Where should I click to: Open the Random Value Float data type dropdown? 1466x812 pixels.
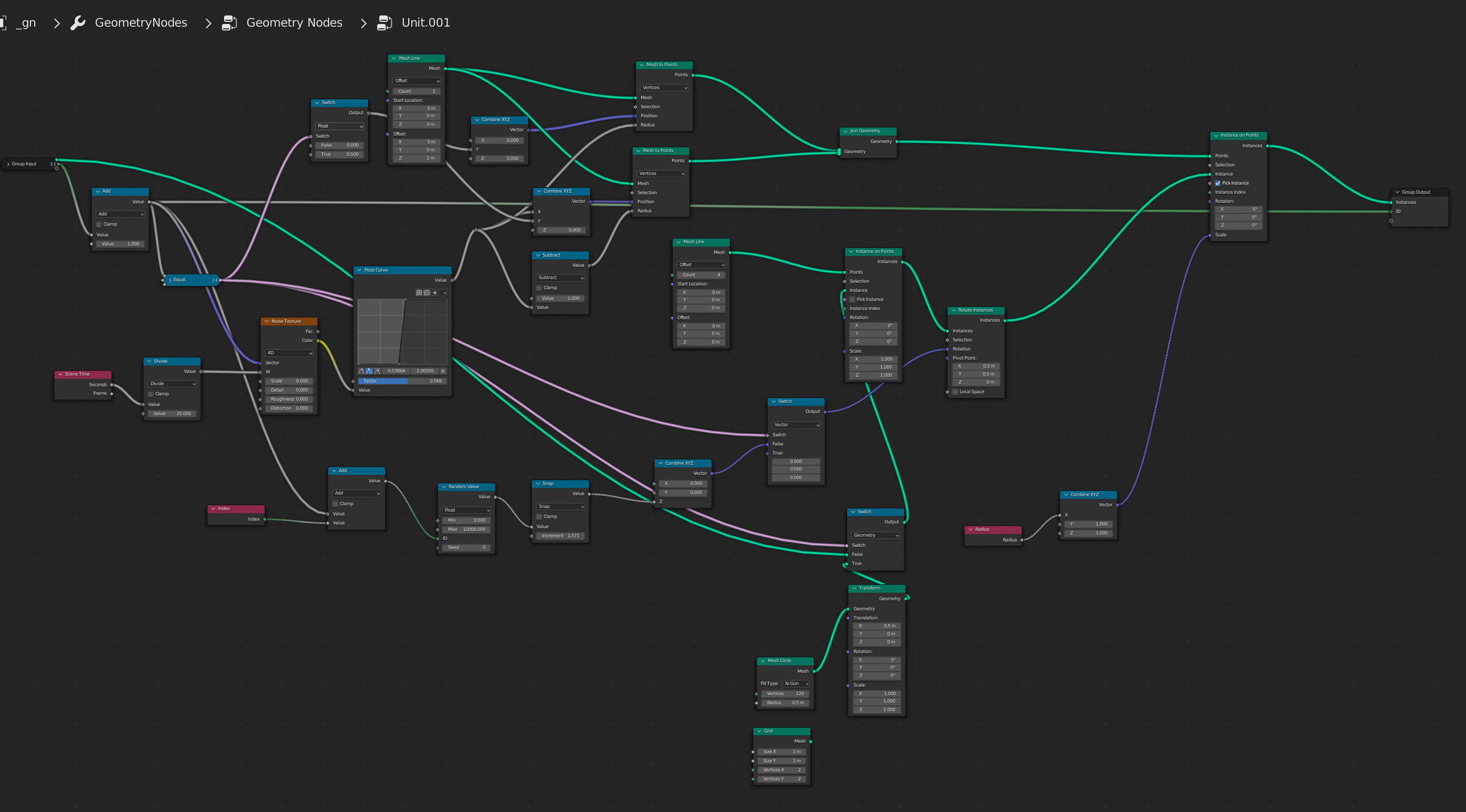(x=466, y=510)
